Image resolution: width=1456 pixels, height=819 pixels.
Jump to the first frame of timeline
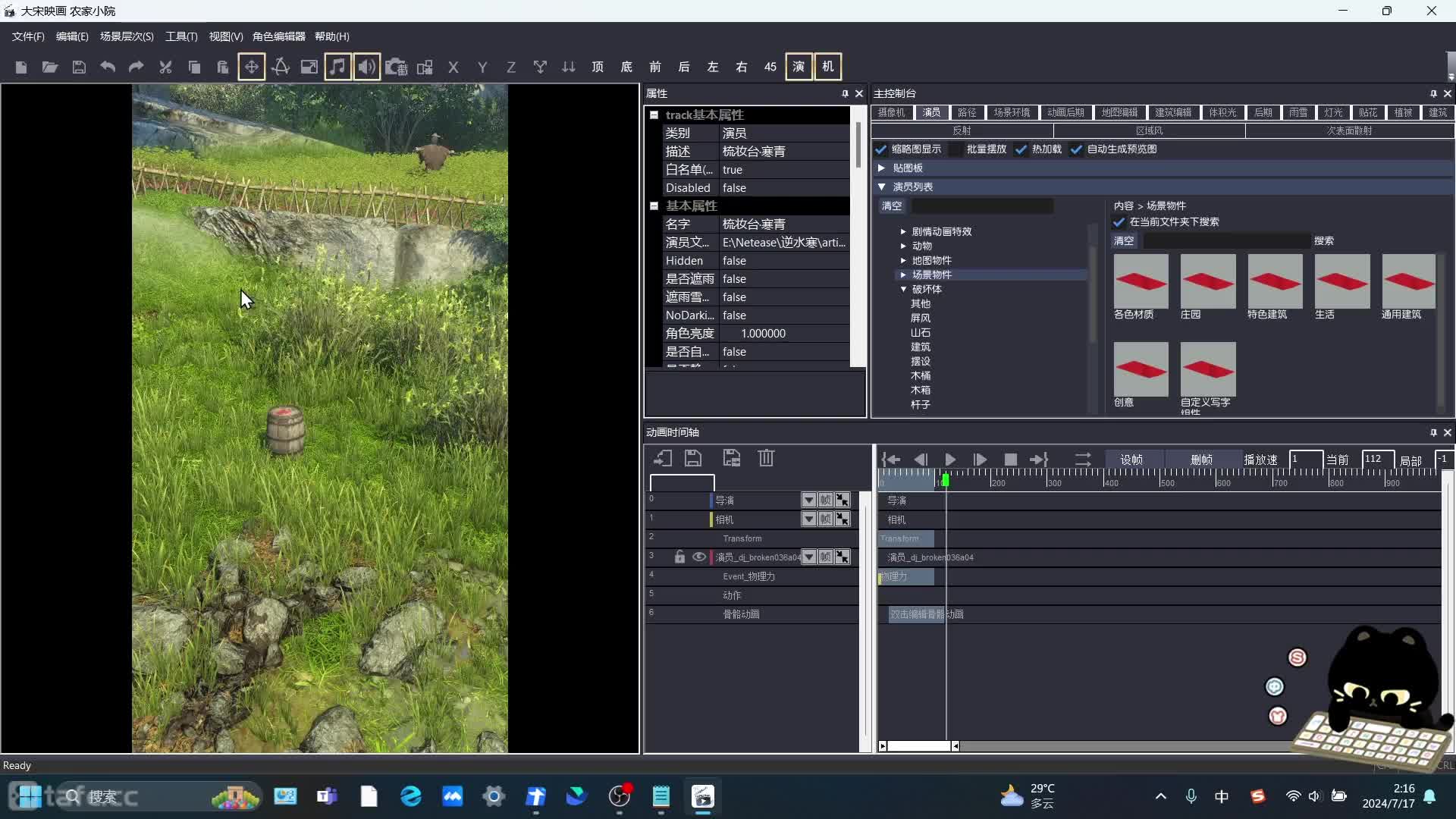(891, 460)
